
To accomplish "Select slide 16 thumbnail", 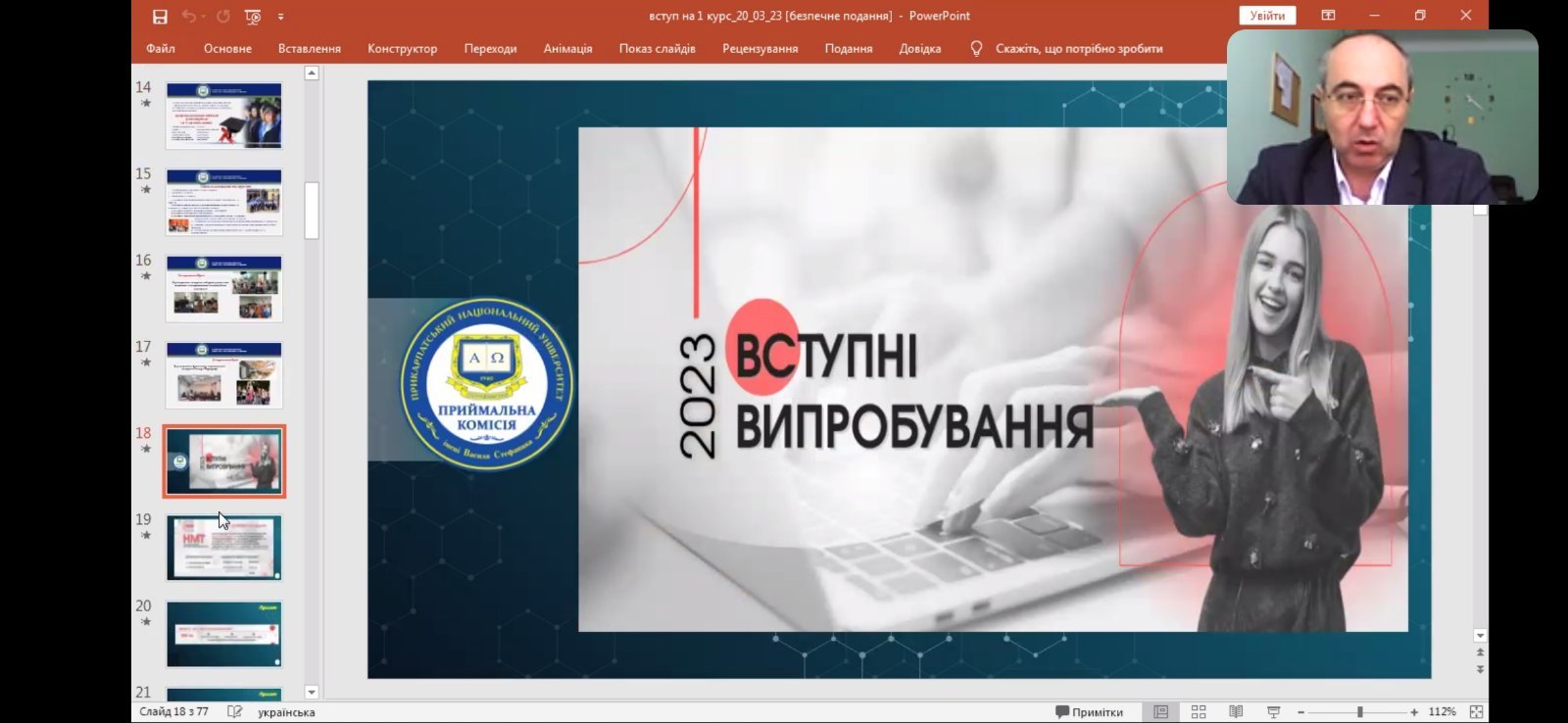I will (224, 289).
